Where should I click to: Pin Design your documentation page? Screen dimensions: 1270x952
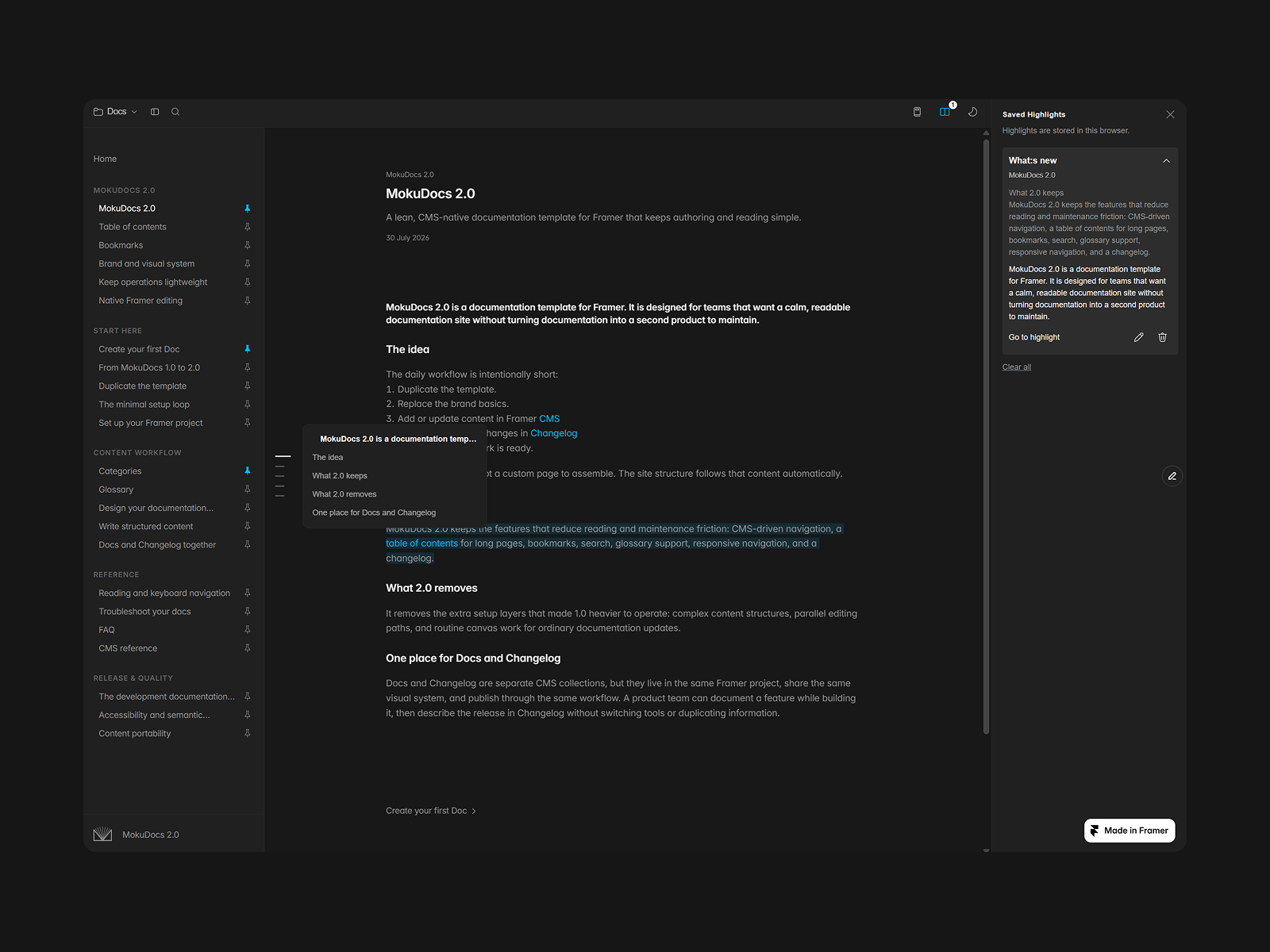247,508
